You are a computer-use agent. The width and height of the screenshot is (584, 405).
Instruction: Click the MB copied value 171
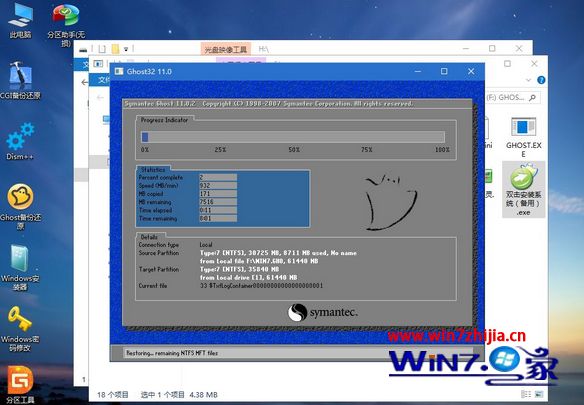tap(218, 194)
